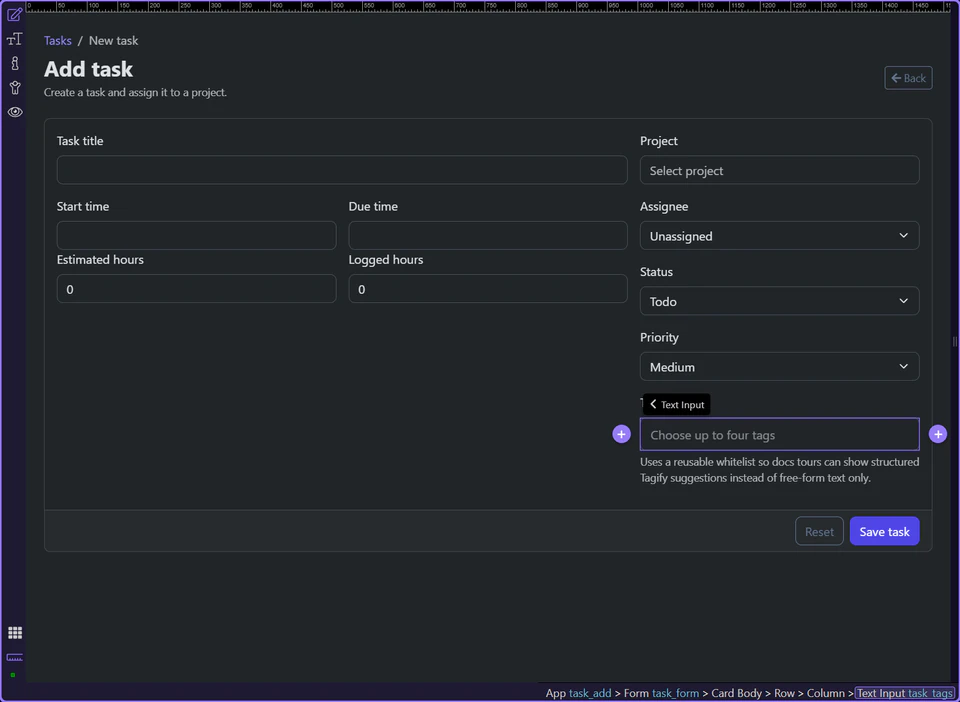Image resolution: width=960 pixels, height=702 pixels.
Task: Select Column in the breadcrumb path
Action: pyautogui.click(x=826, y=693)
